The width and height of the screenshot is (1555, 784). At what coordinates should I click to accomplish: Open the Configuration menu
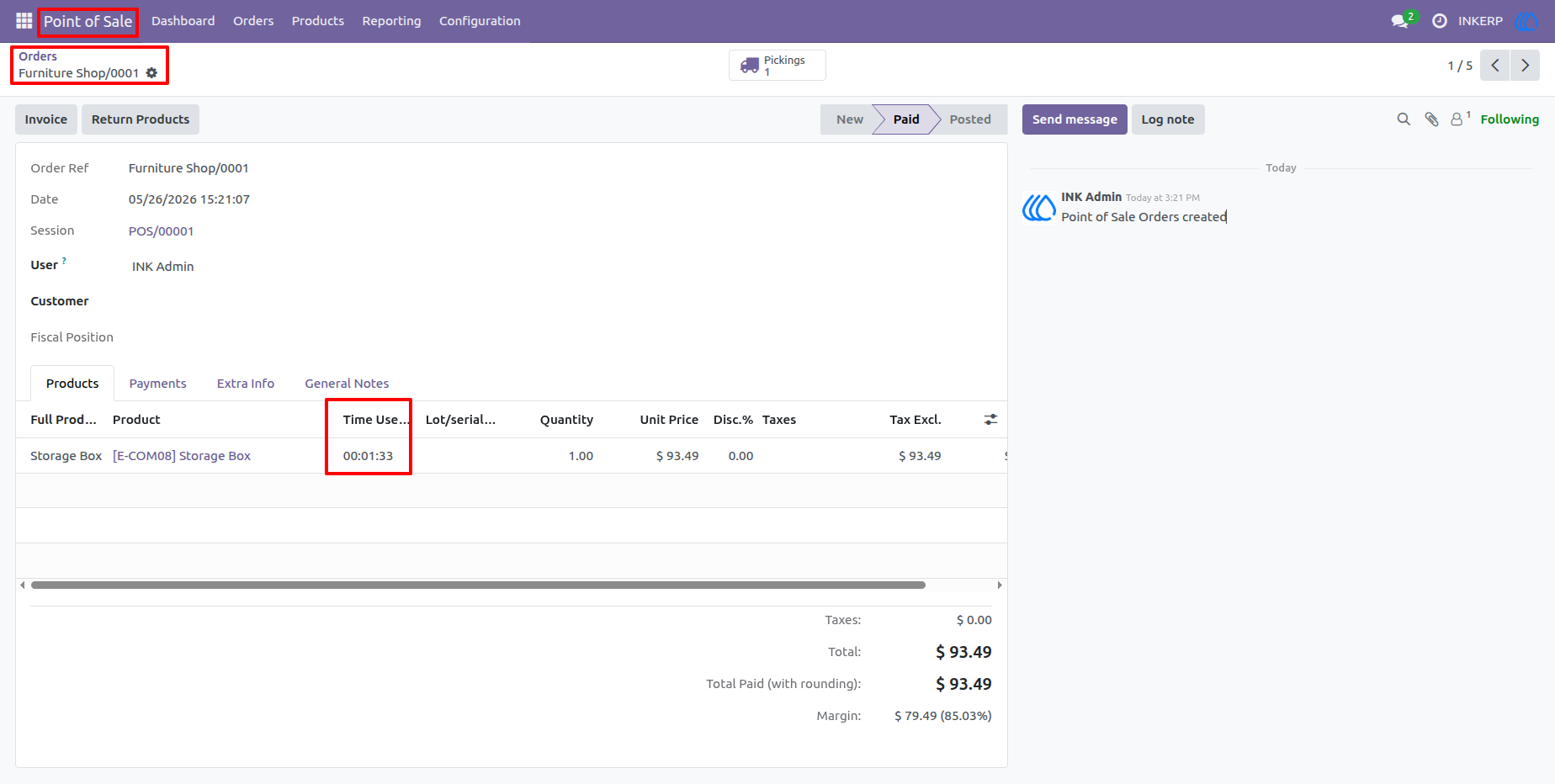coord(480,21)
